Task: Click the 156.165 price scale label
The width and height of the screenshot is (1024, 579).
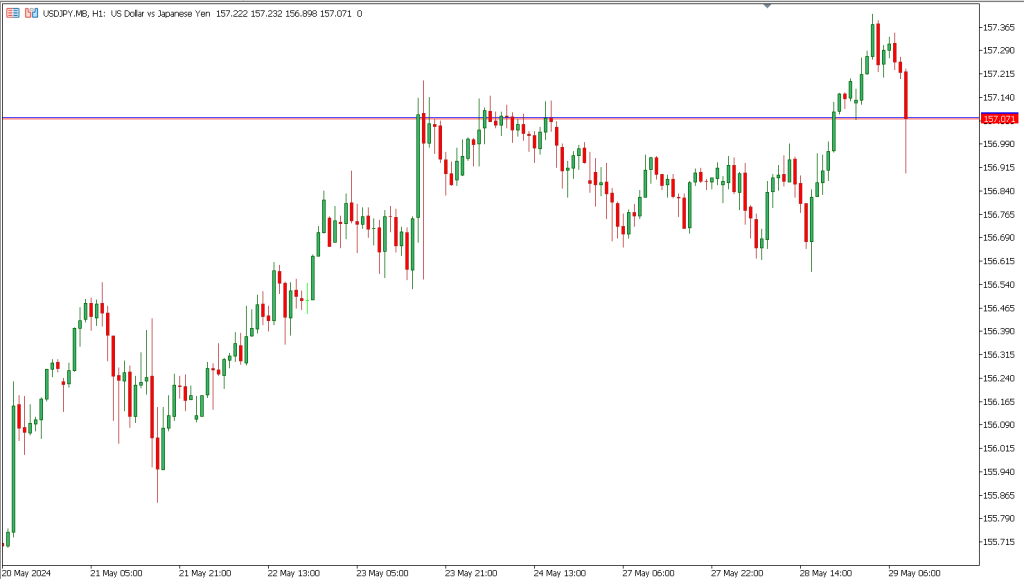Action: (x=999, y=401)
